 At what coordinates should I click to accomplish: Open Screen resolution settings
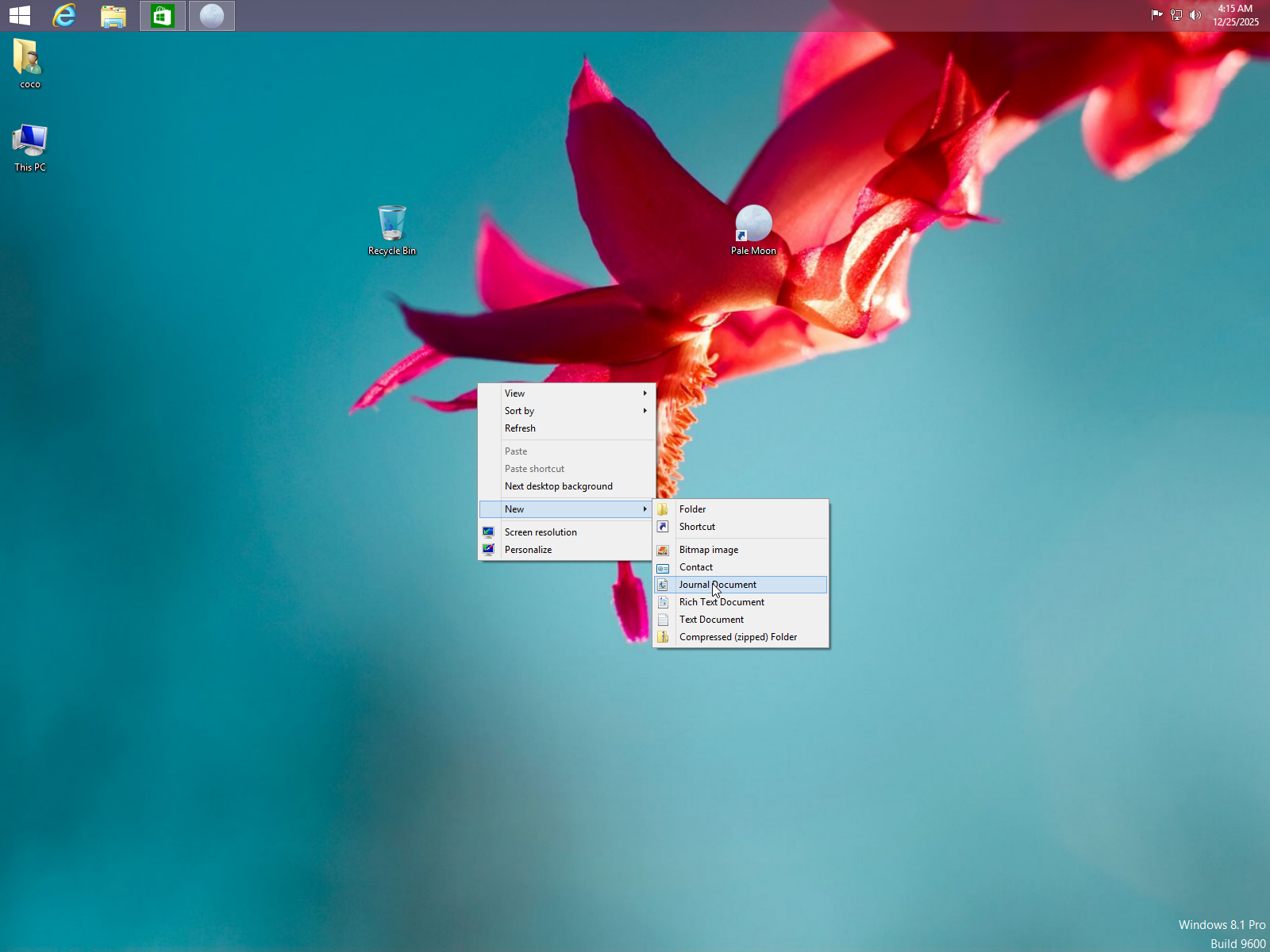[540, 532]
